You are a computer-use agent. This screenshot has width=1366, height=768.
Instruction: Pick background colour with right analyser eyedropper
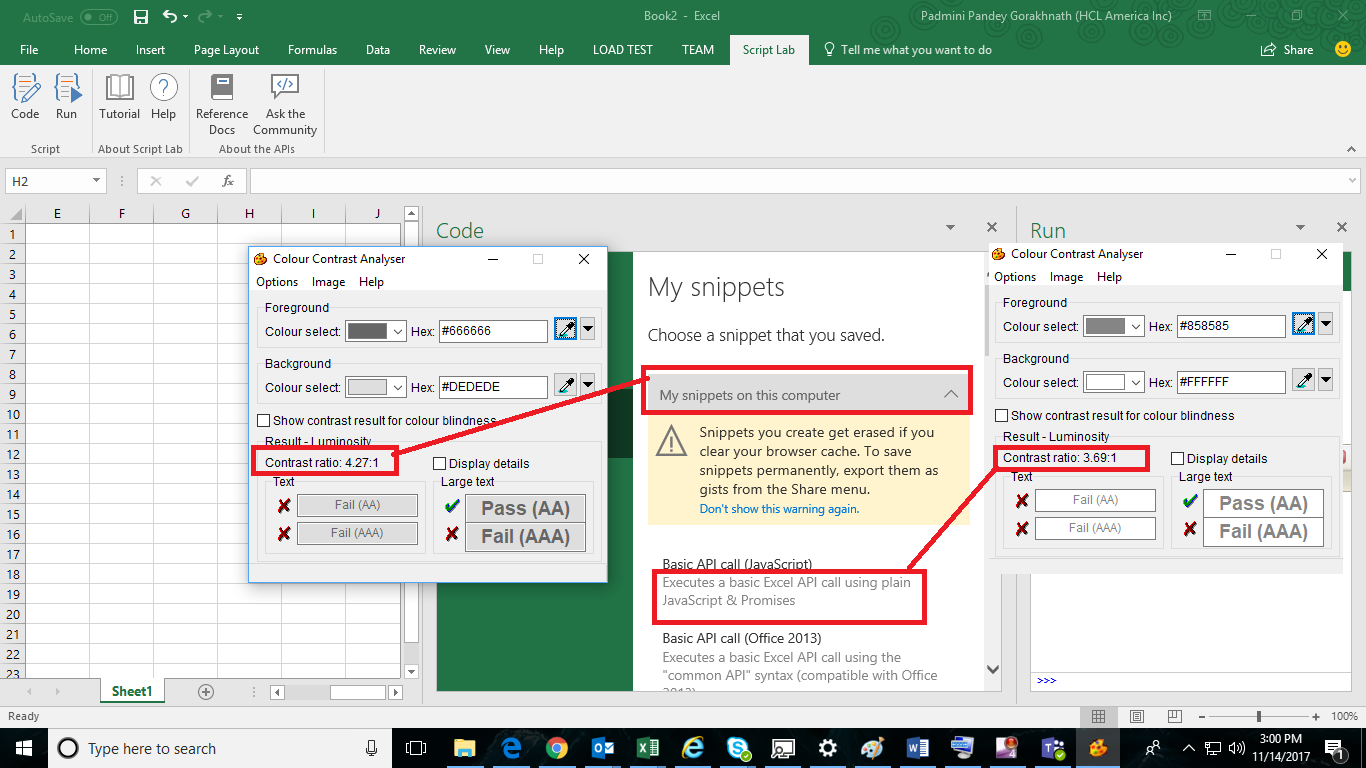[1303, 381]
